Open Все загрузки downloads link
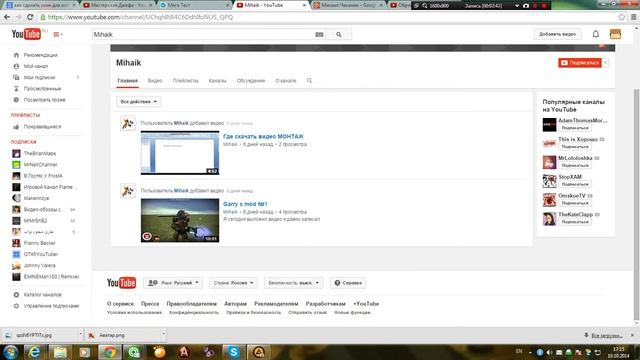The height and width of the screenshot is (360, 640). [x=607, y=336]
